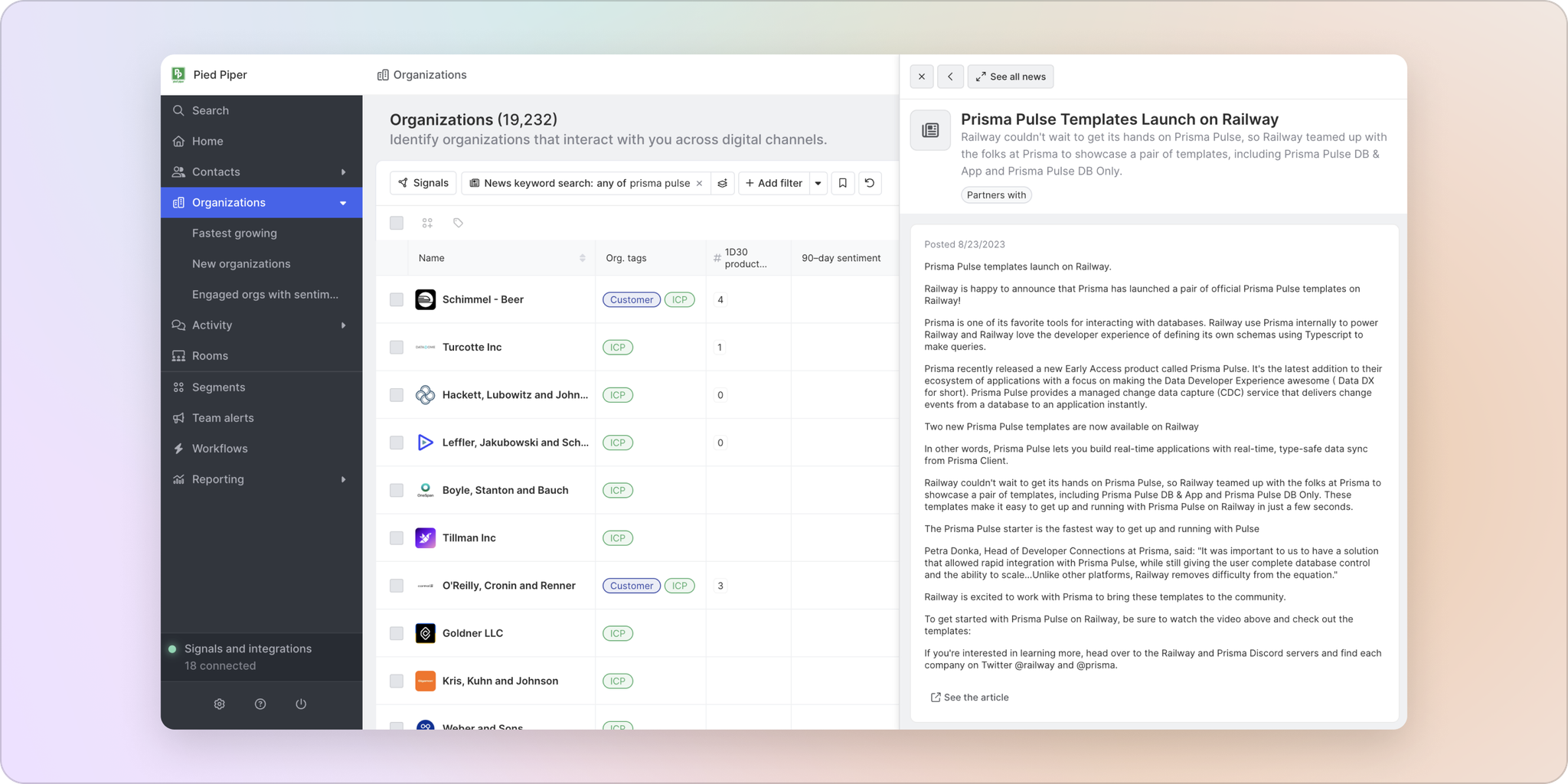
Task: Open the help question mark icon
Action: (260, 704)
